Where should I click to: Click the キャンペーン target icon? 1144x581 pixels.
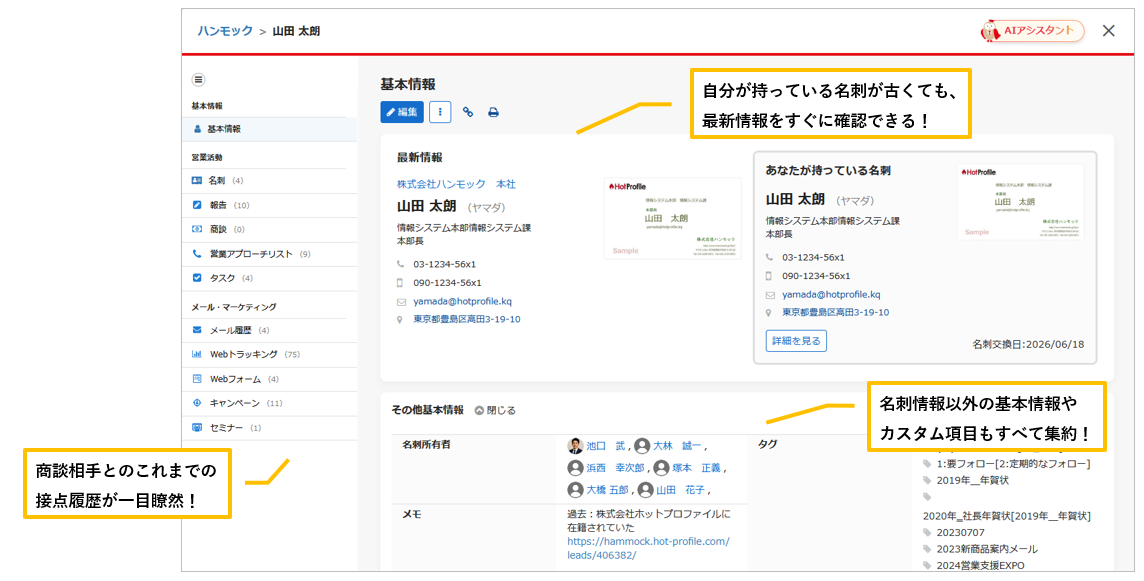196,403
